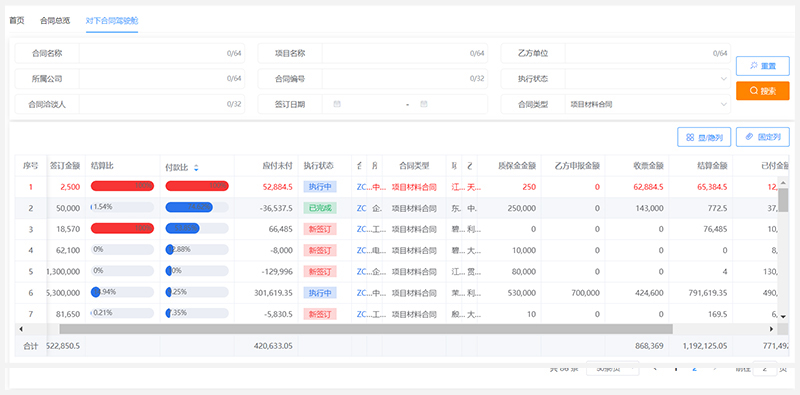The width and height of the screenshot is (800, 395).
Task: Click the orange 搜索 search button
Action: (762, 91)
